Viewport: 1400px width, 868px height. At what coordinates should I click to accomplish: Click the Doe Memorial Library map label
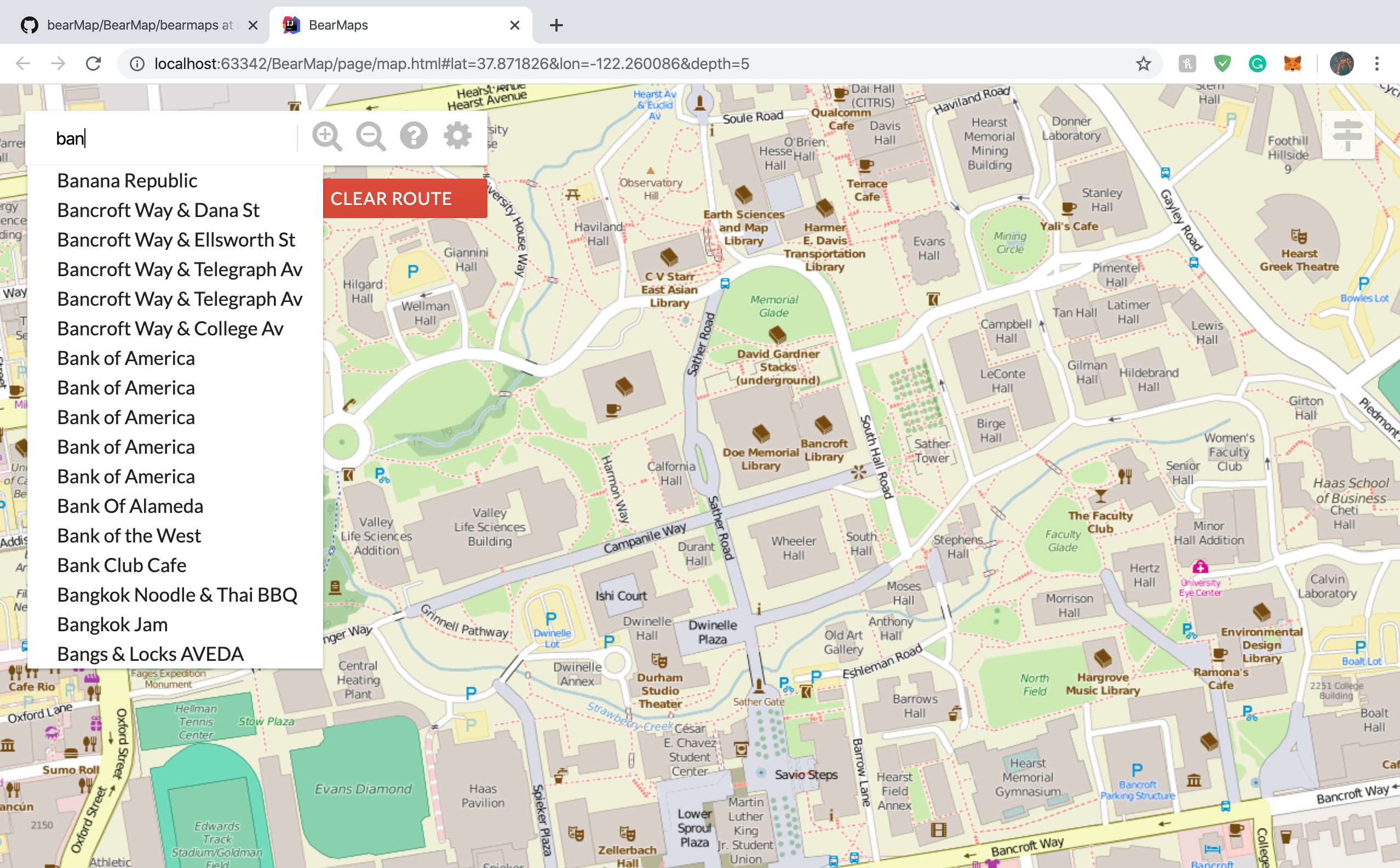click(x=760, y=459)
